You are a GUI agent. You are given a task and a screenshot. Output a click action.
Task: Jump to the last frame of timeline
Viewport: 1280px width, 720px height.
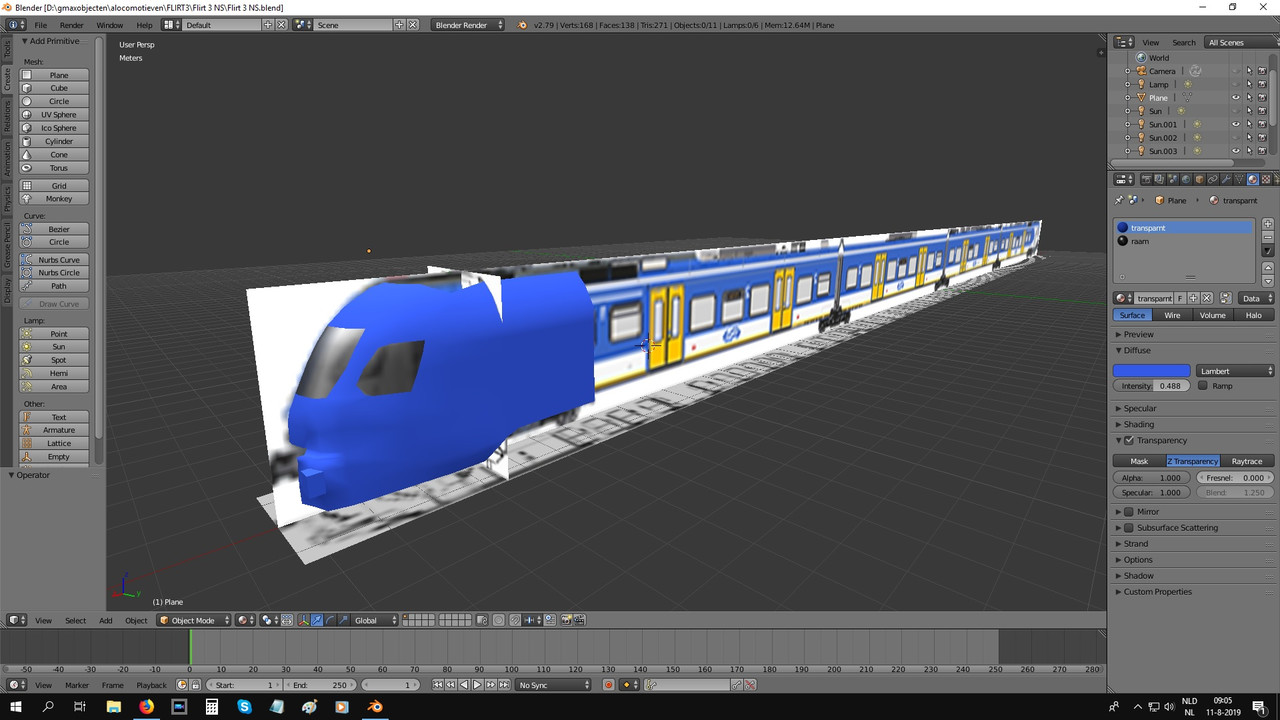503,685
